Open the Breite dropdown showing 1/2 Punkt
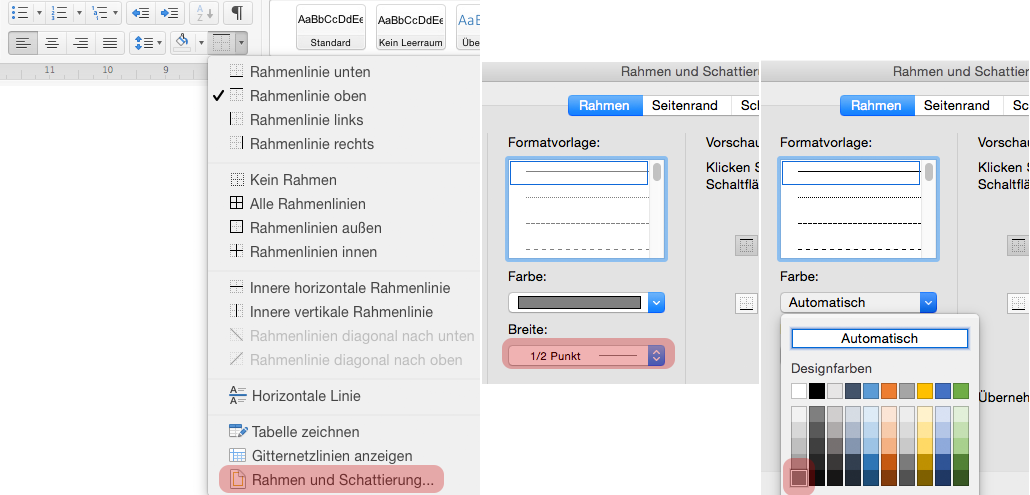Image resolution: width=1030 pixels, height=495 pixels. (586, 355)
